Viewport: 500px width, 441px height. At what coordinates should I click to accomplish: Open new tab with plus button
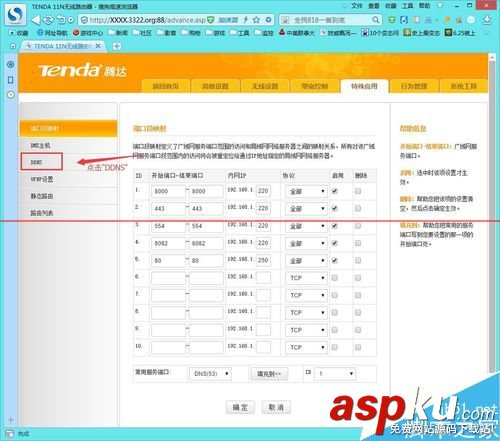(117, 46)
